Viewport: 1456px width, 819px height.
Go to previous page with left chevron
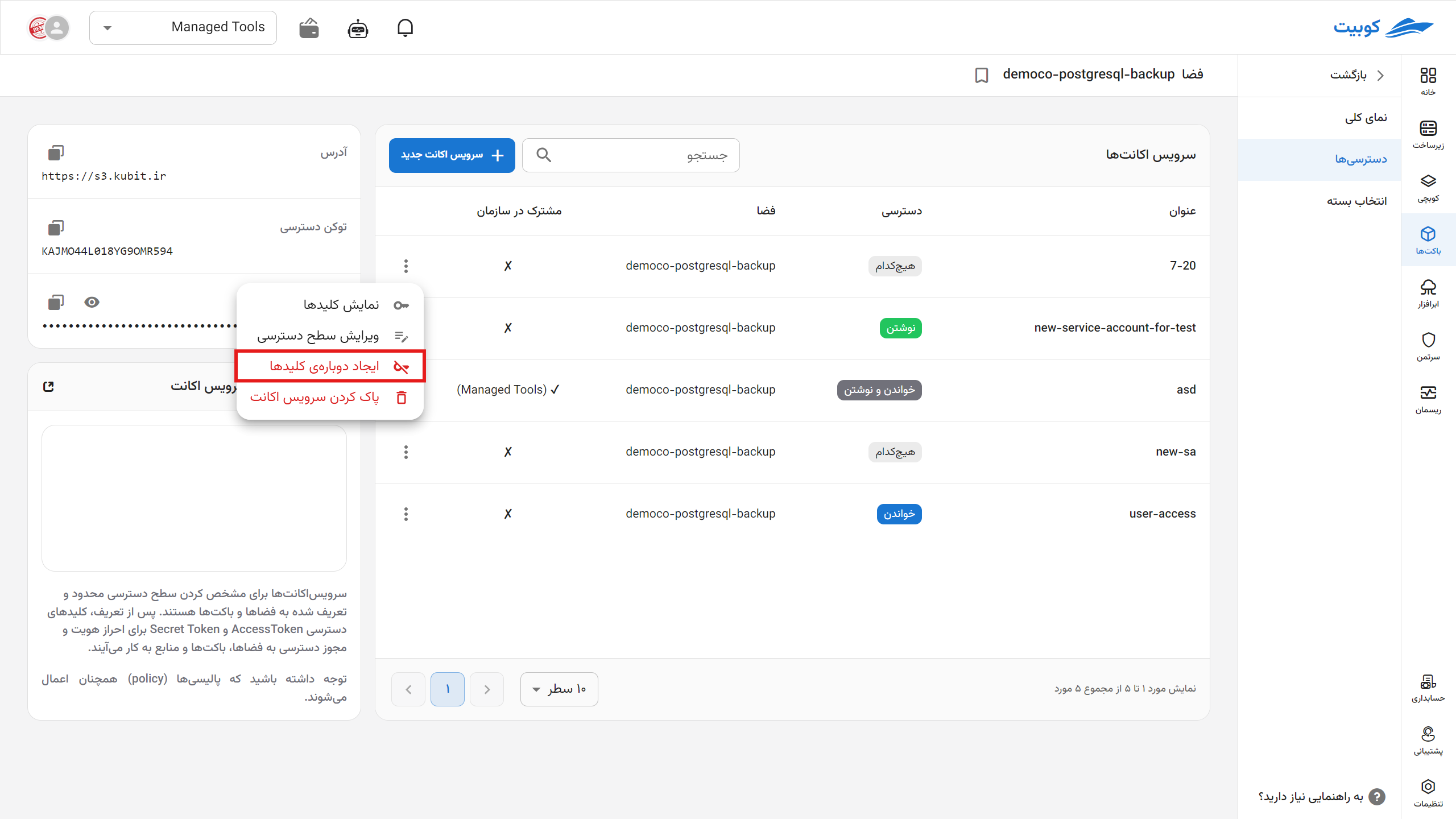[x=408, y=689]
